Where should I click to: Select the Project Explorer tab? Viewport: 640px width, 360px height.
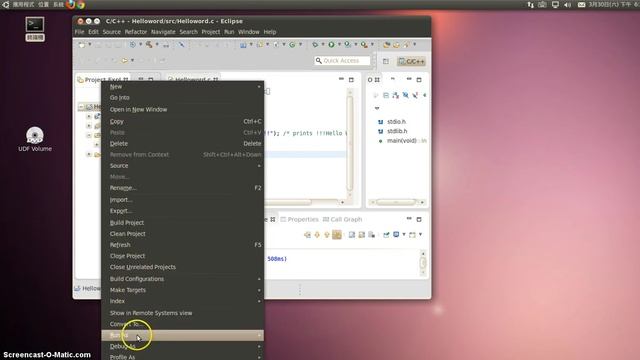(x=102, y=80)
